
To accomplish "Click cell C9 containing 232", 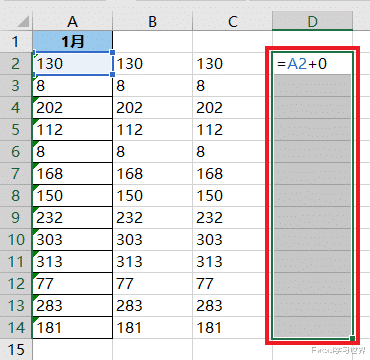I will tap(232, 217).
